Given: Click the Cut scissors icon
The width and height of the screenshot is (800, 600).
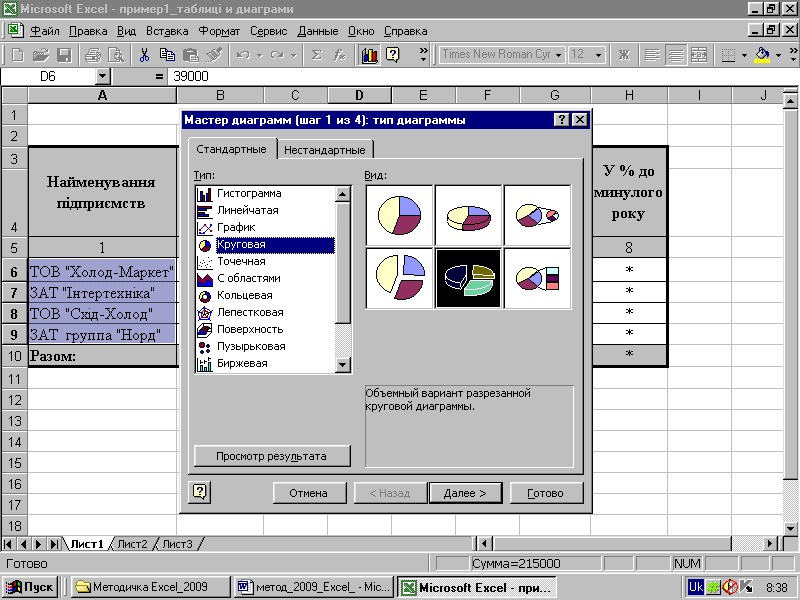Looking at the screenshot, I should [144, 55].
